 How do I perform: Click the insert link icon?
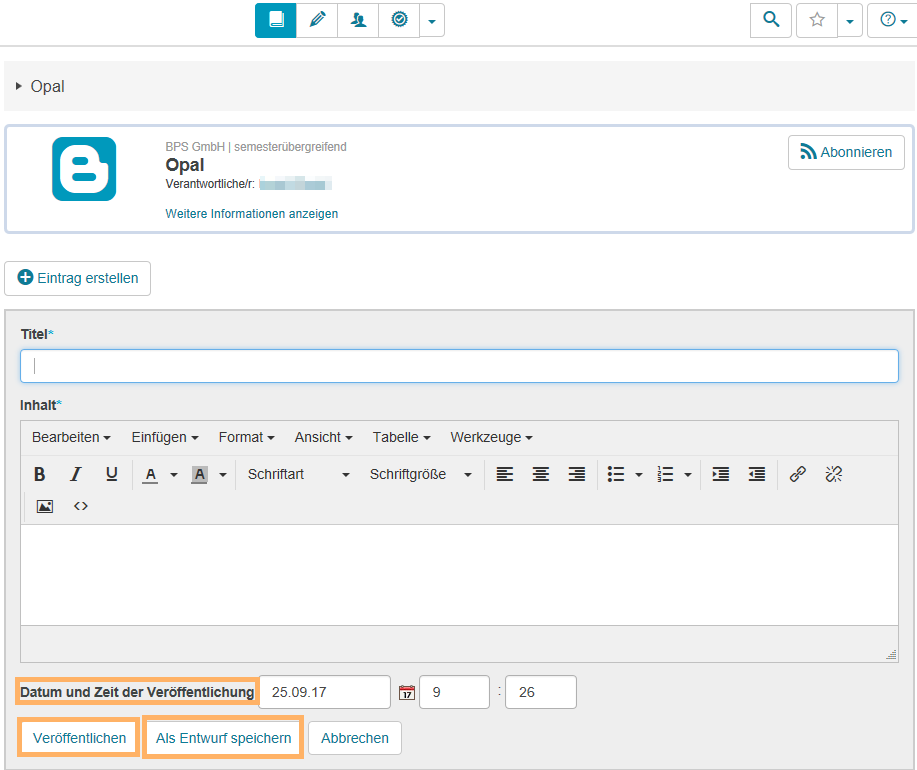797,475
